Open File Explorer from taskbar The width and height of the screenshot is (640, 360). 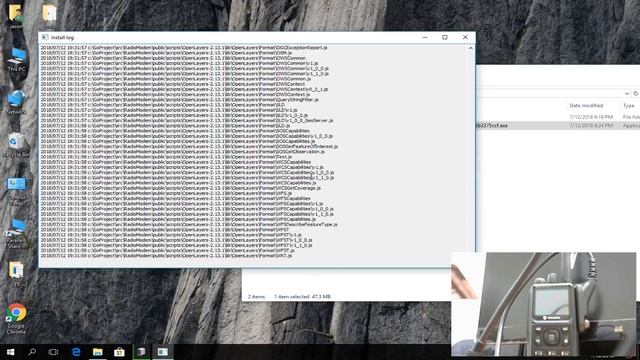click(98, 352)
